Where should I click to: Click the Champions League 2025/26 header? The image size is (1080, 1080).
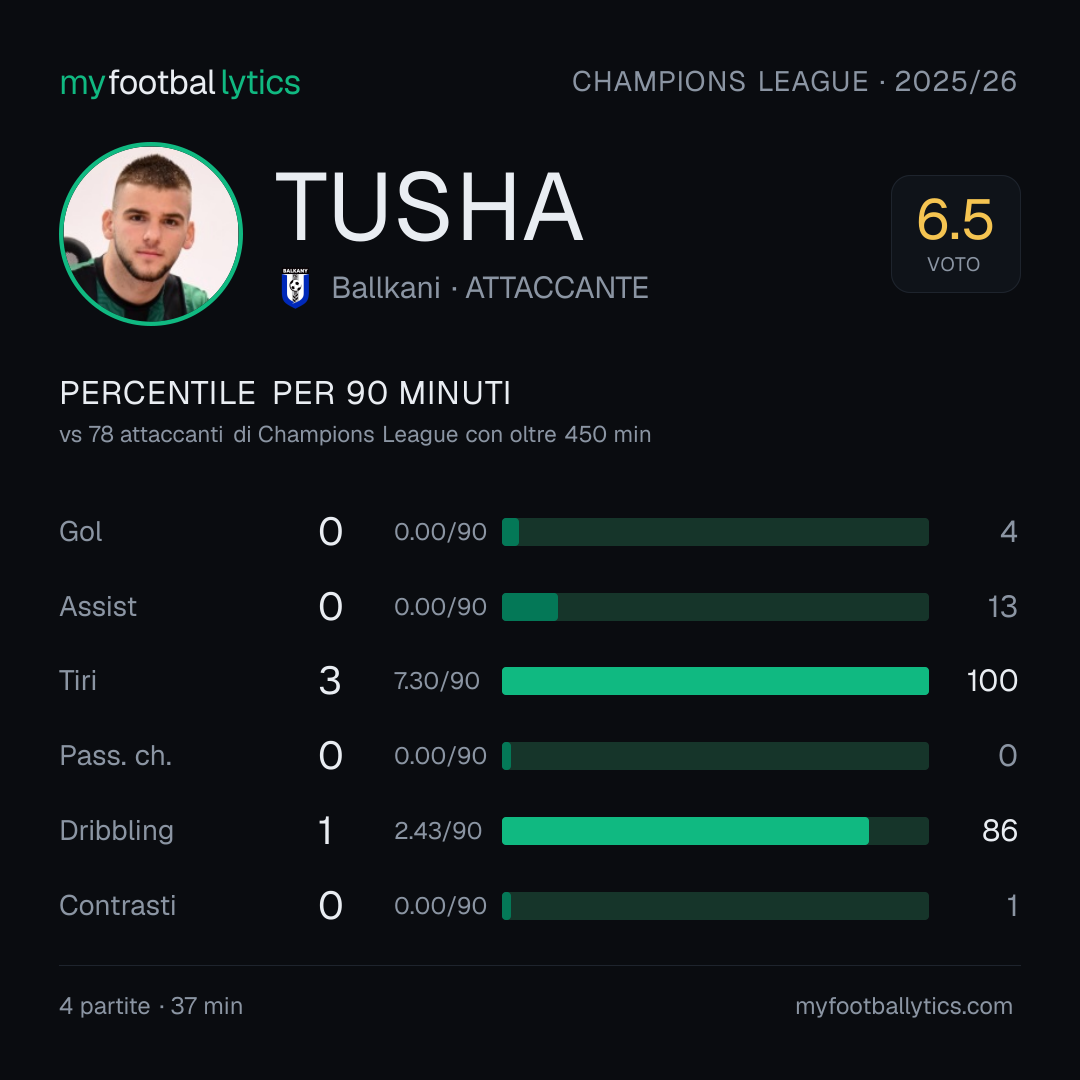point(794,82)
